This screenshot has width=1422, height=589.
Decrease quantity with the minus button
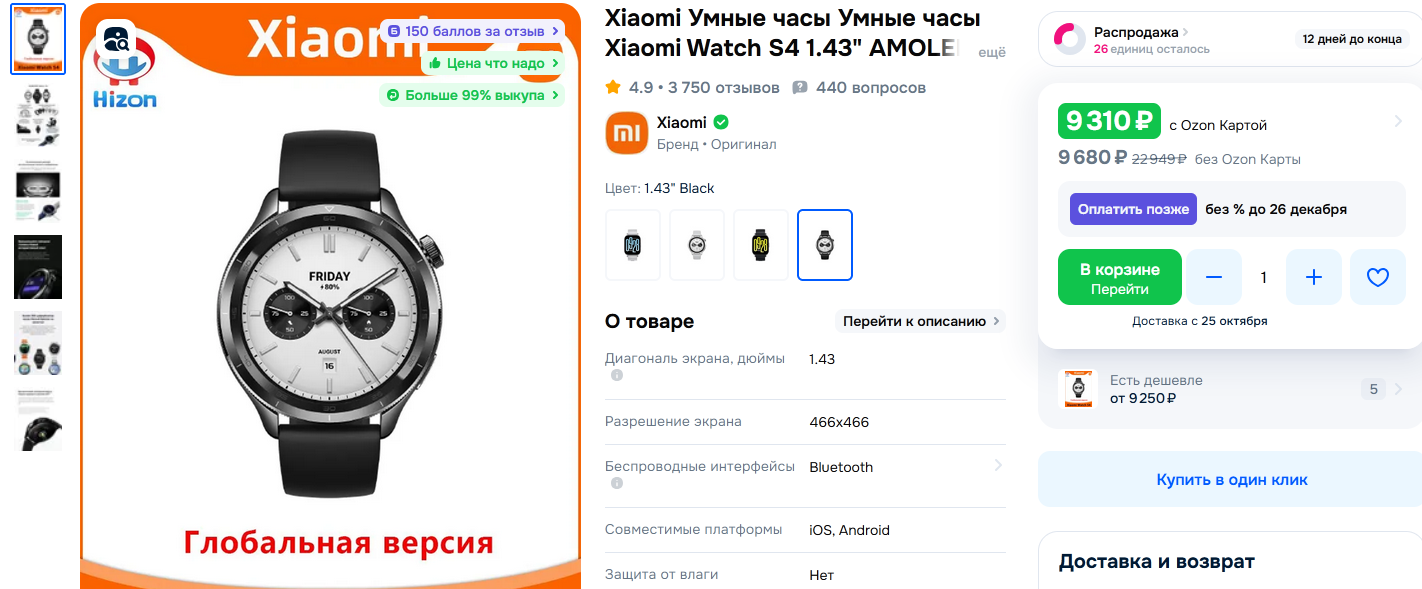[1214, 277]
